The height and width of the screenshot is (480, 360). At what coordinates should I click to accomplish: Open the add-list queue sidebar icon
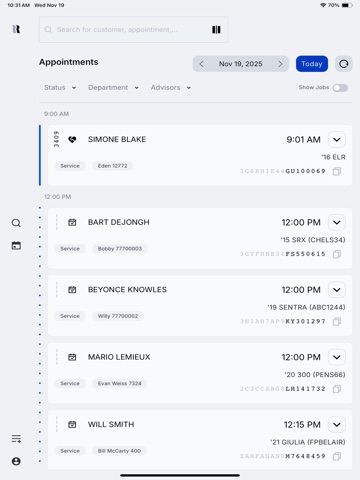[16, 439]
